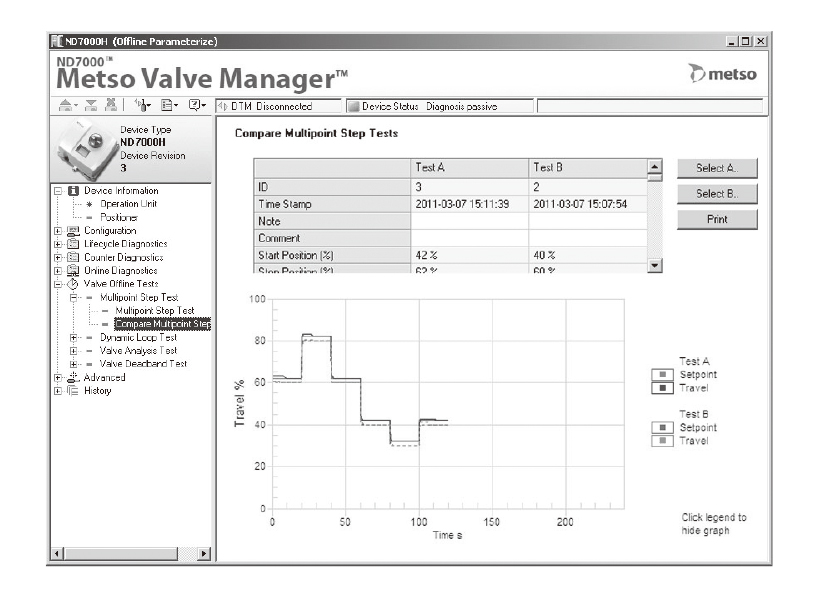
Task: Click the Device Information info icon
Action: tap(74, 191)
